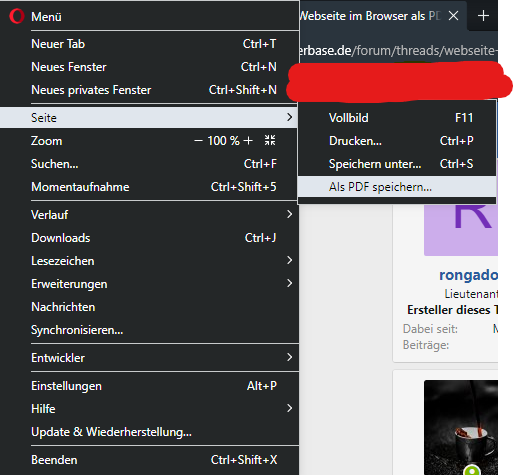Open Downloads from the menu
Image resolution: width=514 pixels, height=475 pixels.
[149, 238]
